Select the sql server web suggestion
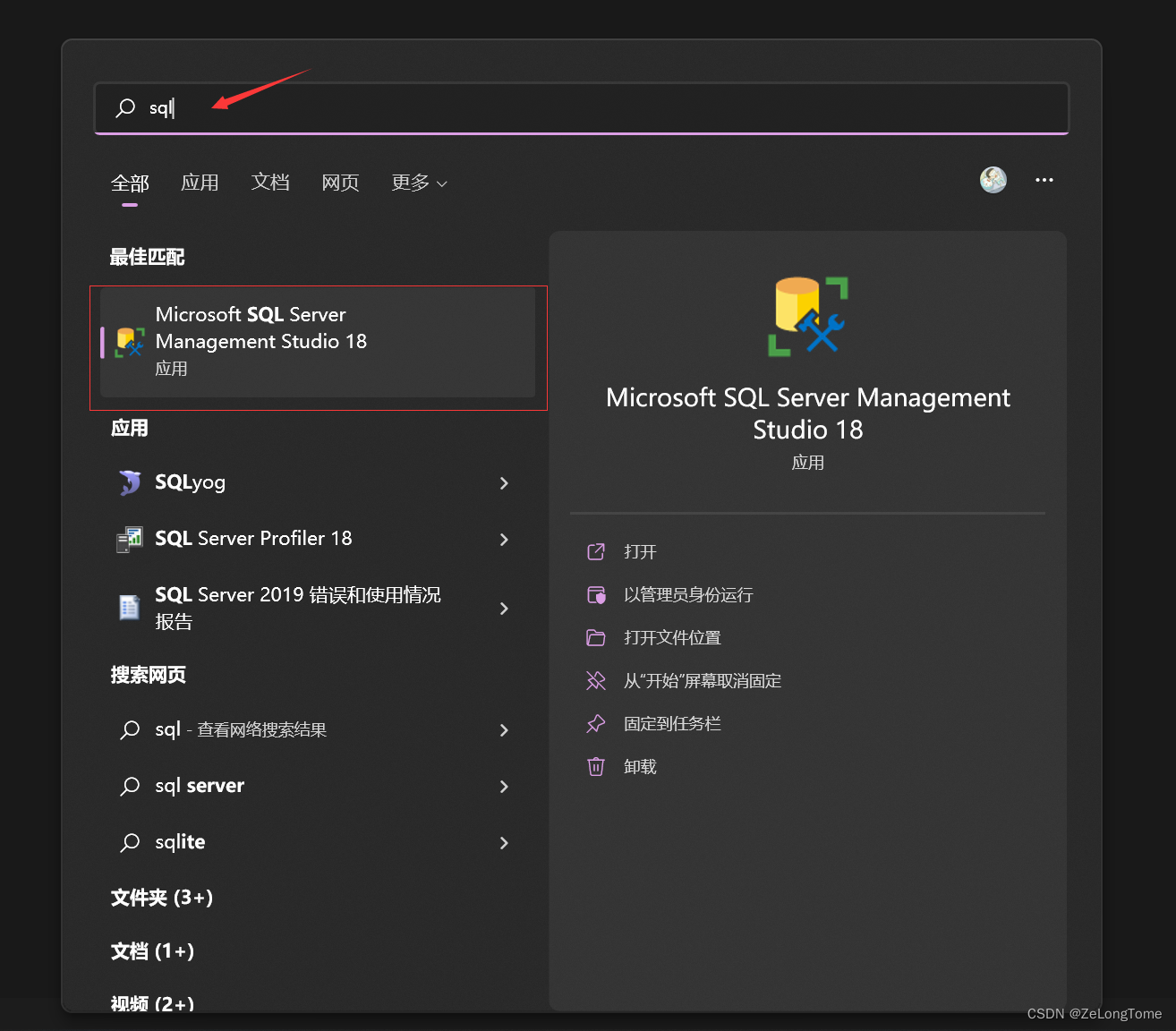 313,787
